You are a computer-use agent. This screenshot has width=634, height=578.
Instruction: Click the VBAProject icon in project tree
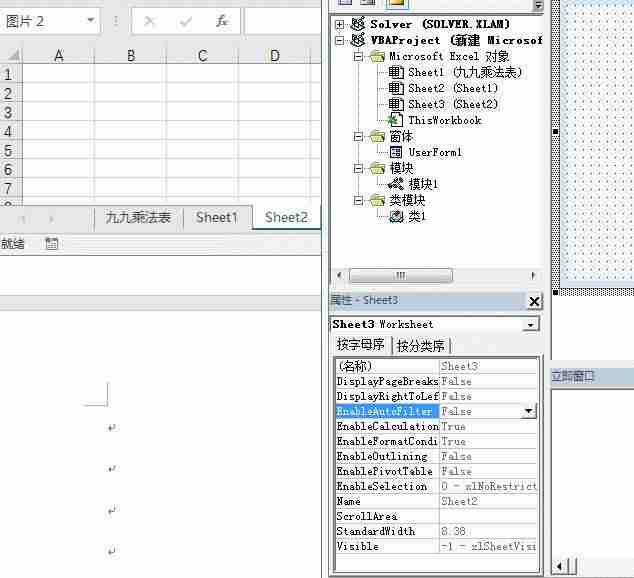coord(358,40)
